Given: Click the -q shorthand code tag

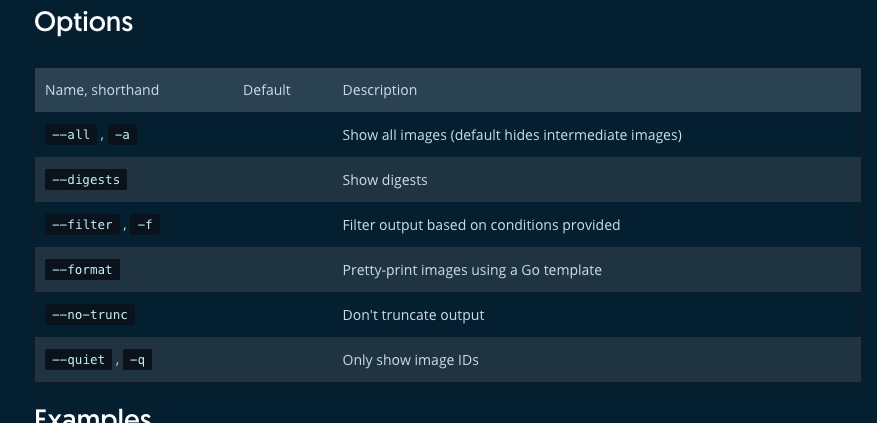Looking at the screenshot, I should [x=137, y=360].
